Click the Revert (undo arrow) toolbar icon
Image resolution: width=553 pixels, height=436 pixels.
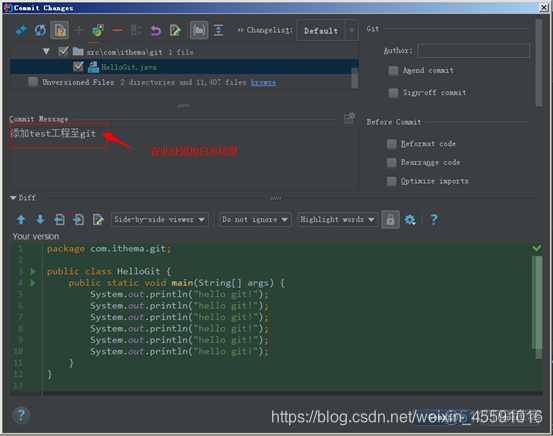[156, 31]
